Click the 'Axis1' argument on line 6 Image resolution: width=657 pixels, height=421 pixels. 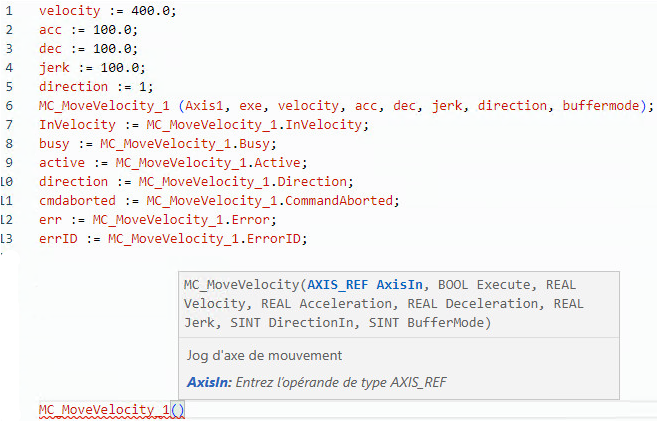204,106
